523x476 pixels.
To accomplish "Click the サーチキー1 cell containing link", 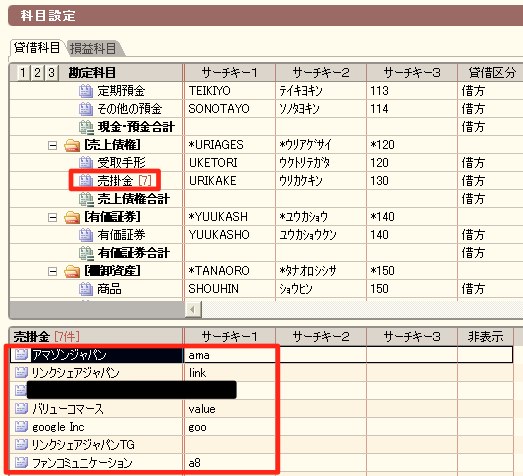I will [229, 373].
